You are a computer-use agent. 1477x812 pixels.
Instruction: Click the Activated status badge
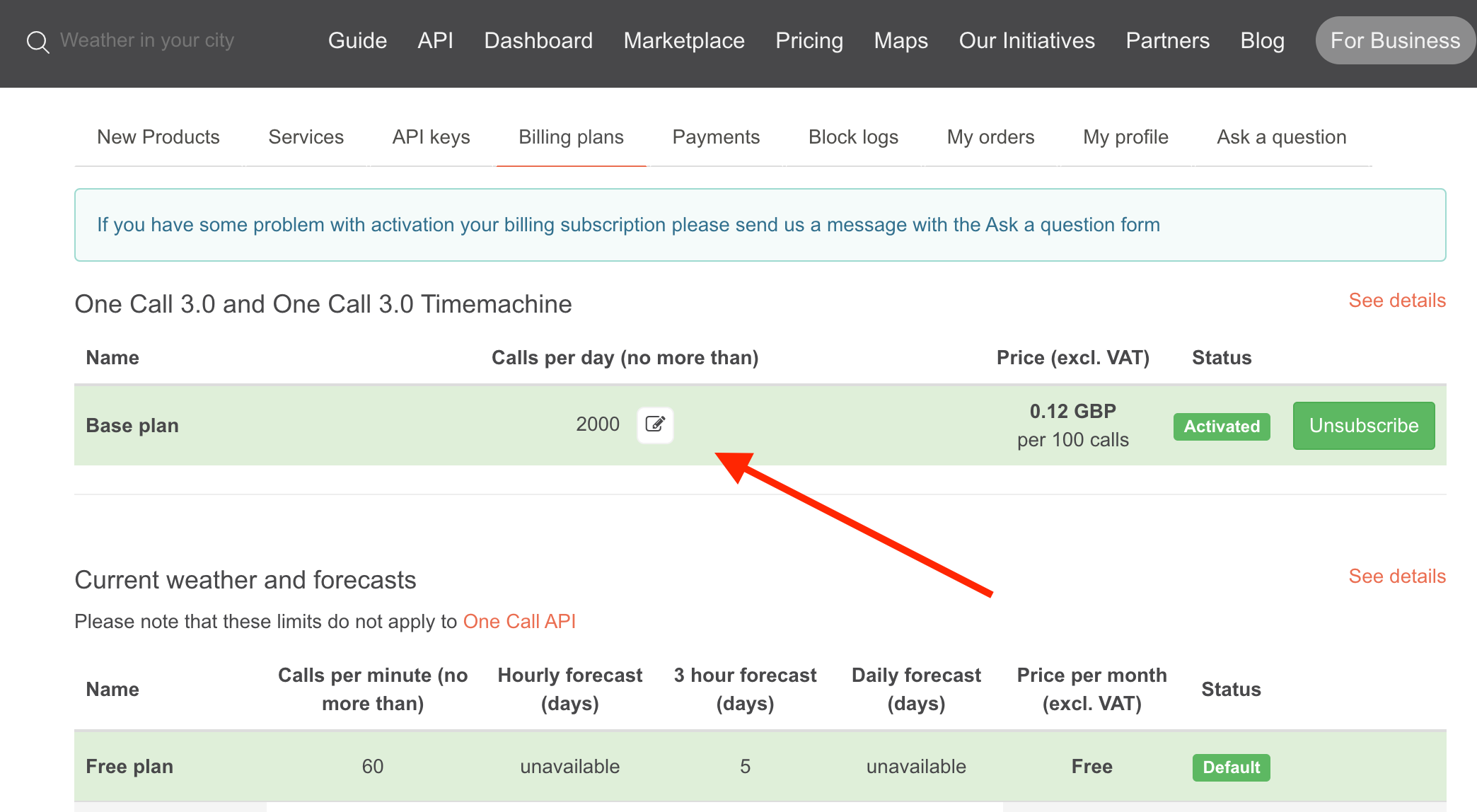click(1222, 427)
